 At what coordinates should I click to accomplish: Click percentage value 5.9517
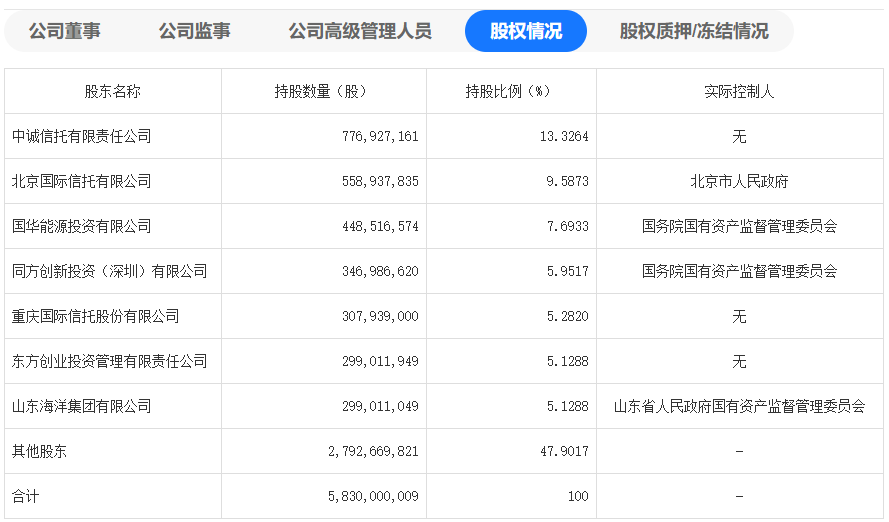(x=568, y=271)
